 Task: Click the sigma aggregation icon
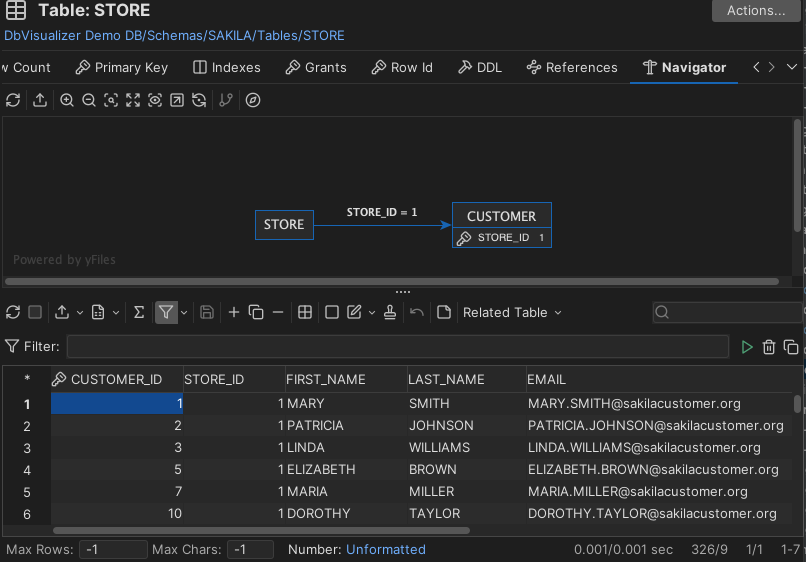tap(139, 312)
